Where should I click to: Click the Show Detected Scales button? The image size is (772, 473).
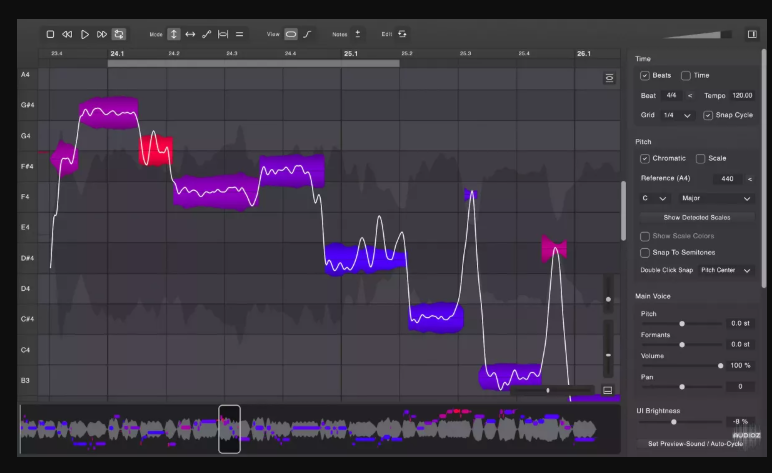(696, 217)
